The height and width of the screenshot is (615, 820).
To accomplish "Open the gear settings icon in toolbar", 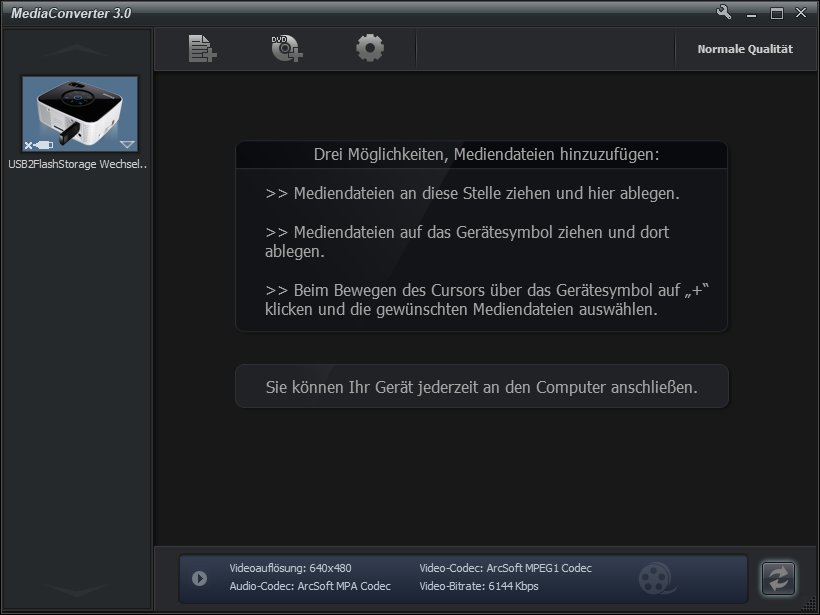I will click(x=370, y=48).
